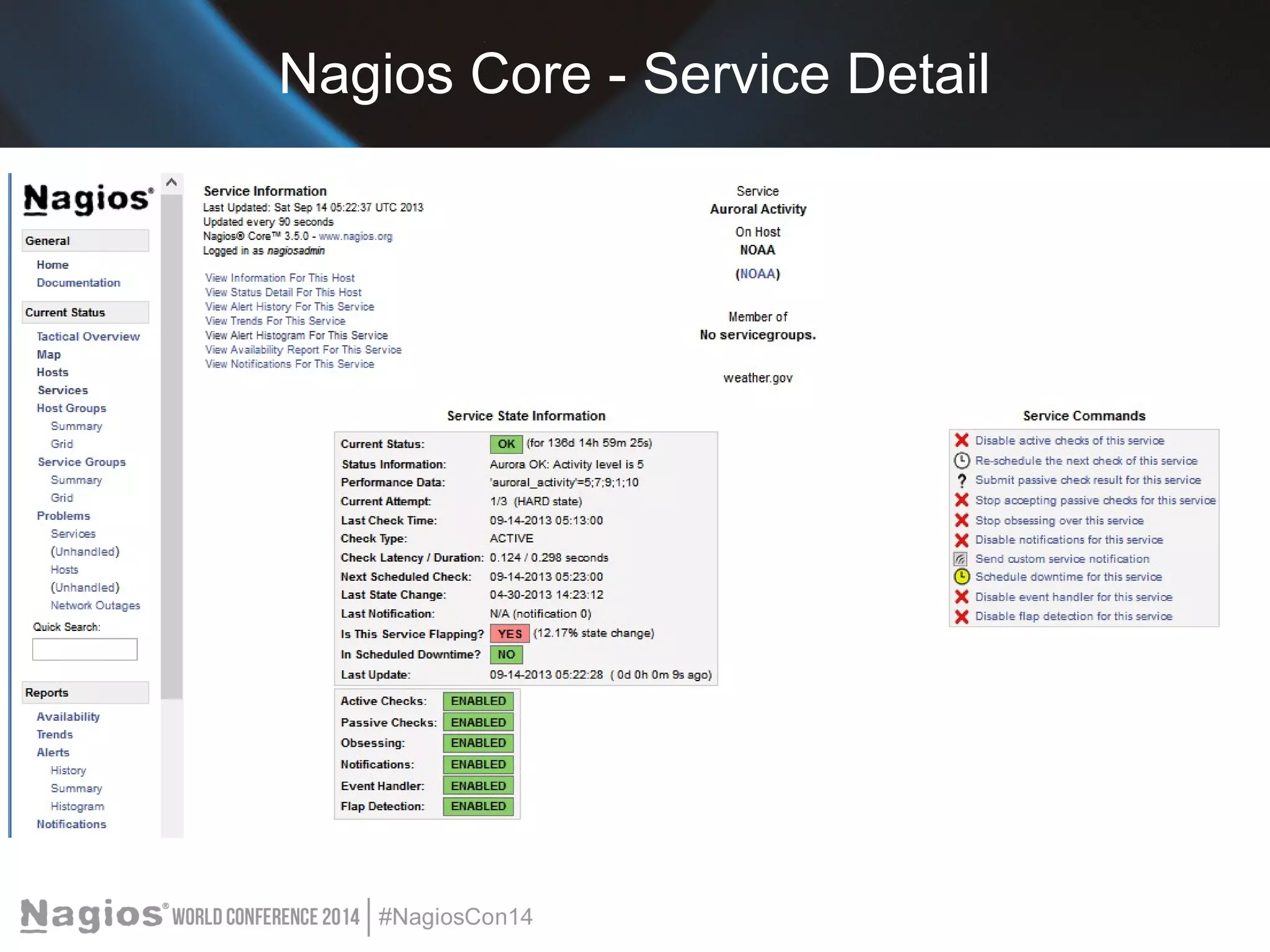Click Send custom service notification link
The image size is (1270, 952).
(1062, 559)
